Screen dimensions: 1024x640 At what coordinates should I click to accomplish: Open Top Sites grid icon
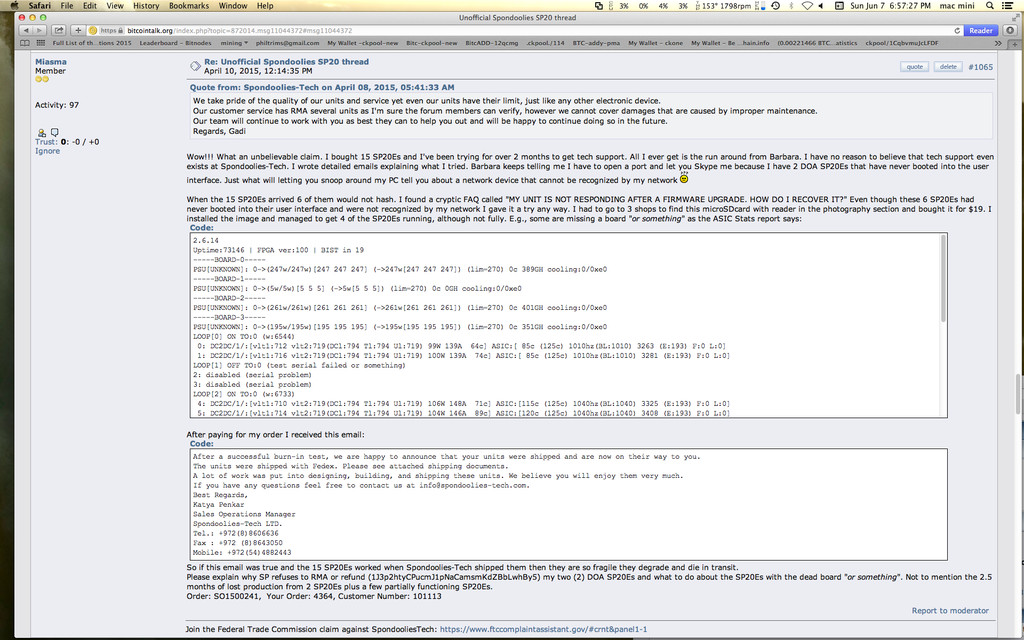pyautogui.click(x=40, y=43)
